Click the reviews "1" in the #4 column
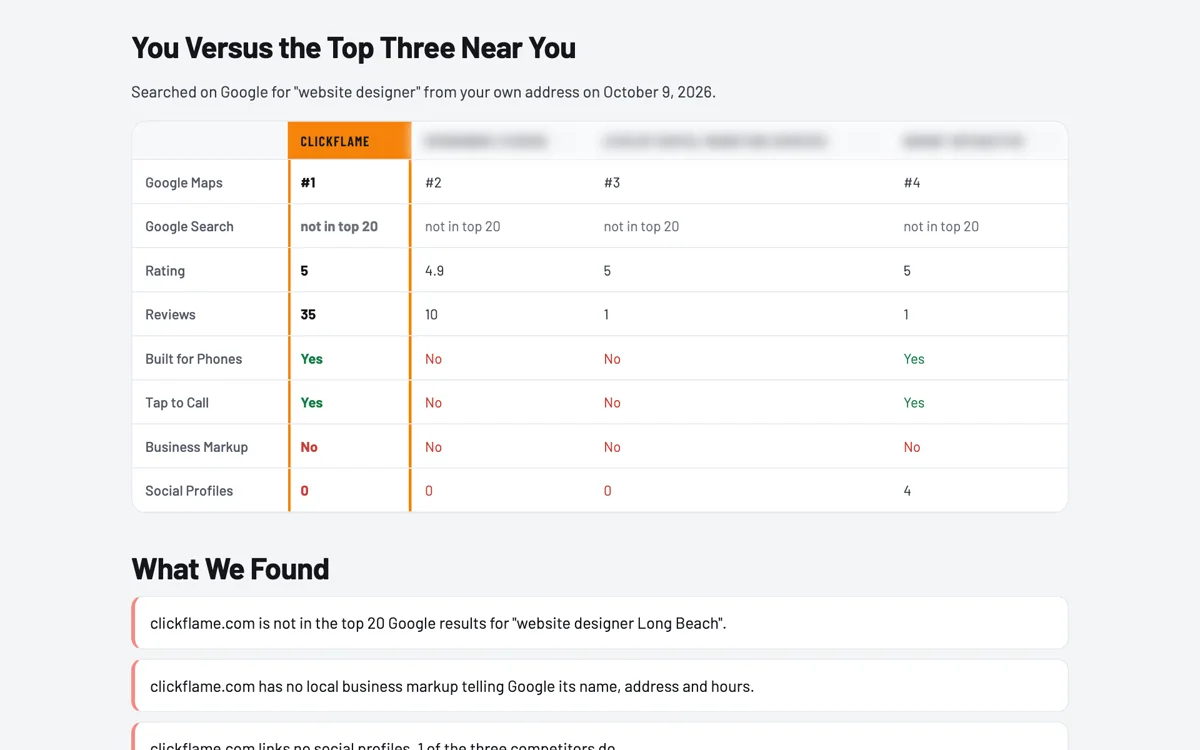 906,315
